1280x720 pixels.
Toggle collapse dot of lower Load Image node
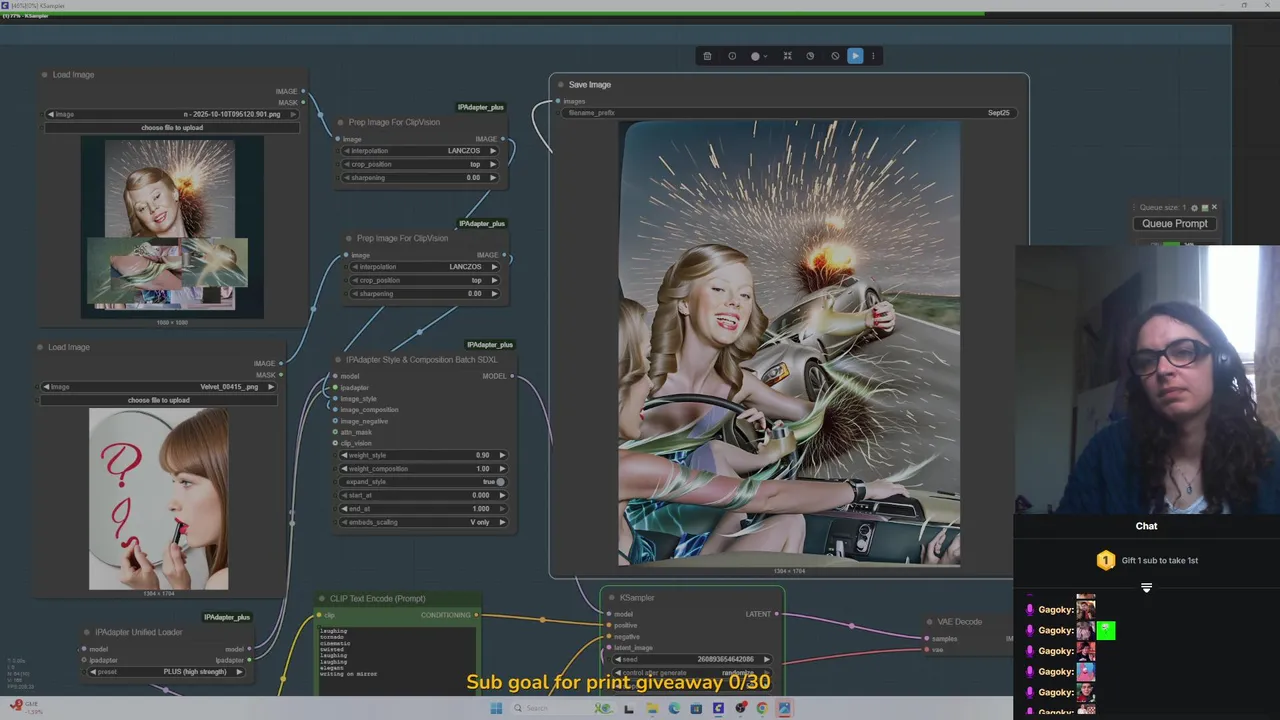click(41, 347)
